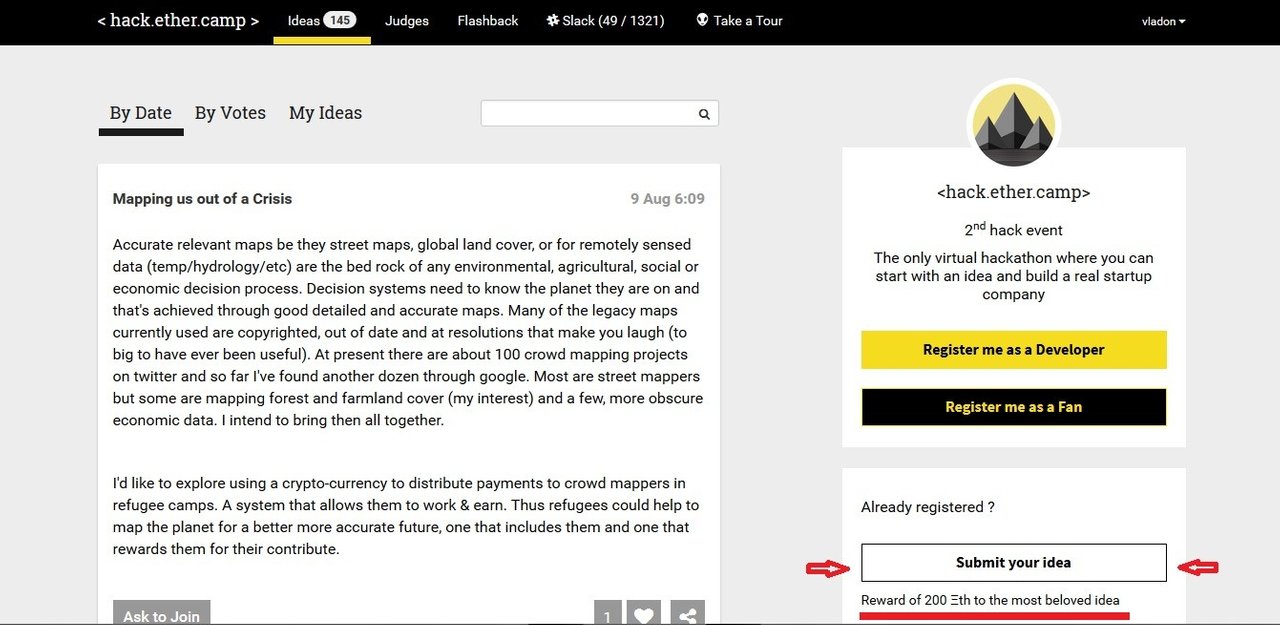1280x625 pixels.
Task: Click the mountain logo avatar
Action: point(1013,123)
